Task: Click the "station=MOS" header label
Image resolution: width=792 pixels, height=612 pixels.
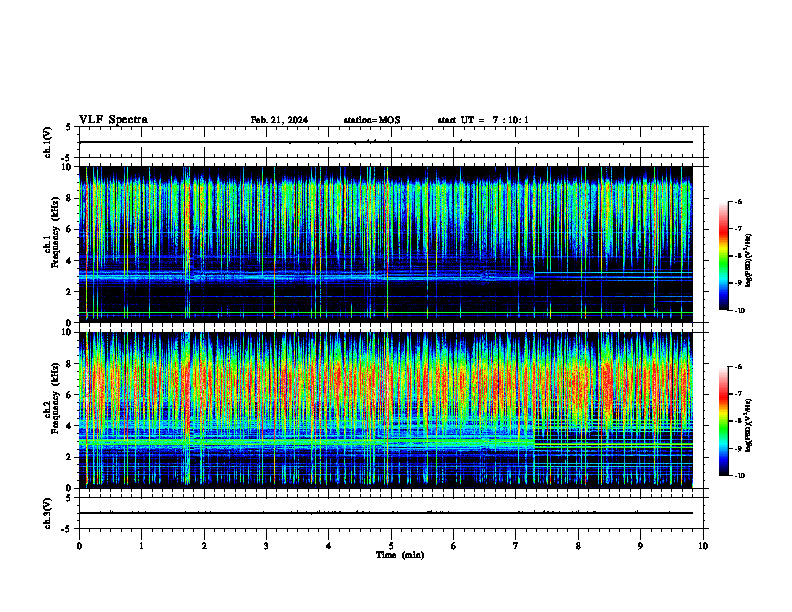Action: (372, 120)
